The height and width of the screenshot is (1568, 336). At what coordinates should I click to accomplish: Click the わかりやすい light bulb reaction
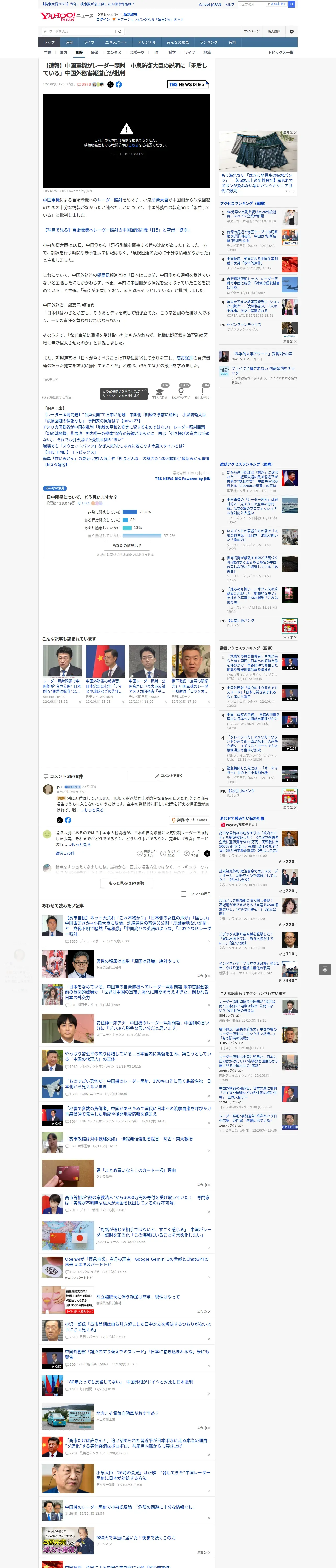click(x=181, y=391)
